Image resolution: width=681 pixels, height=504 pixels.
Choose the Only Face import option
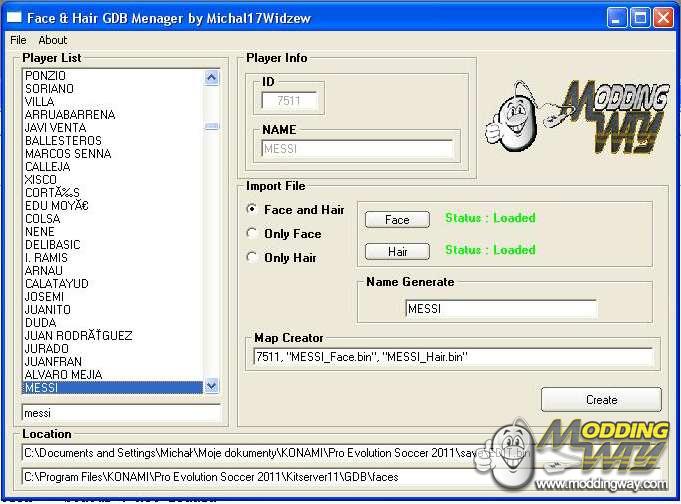(252, 234)
